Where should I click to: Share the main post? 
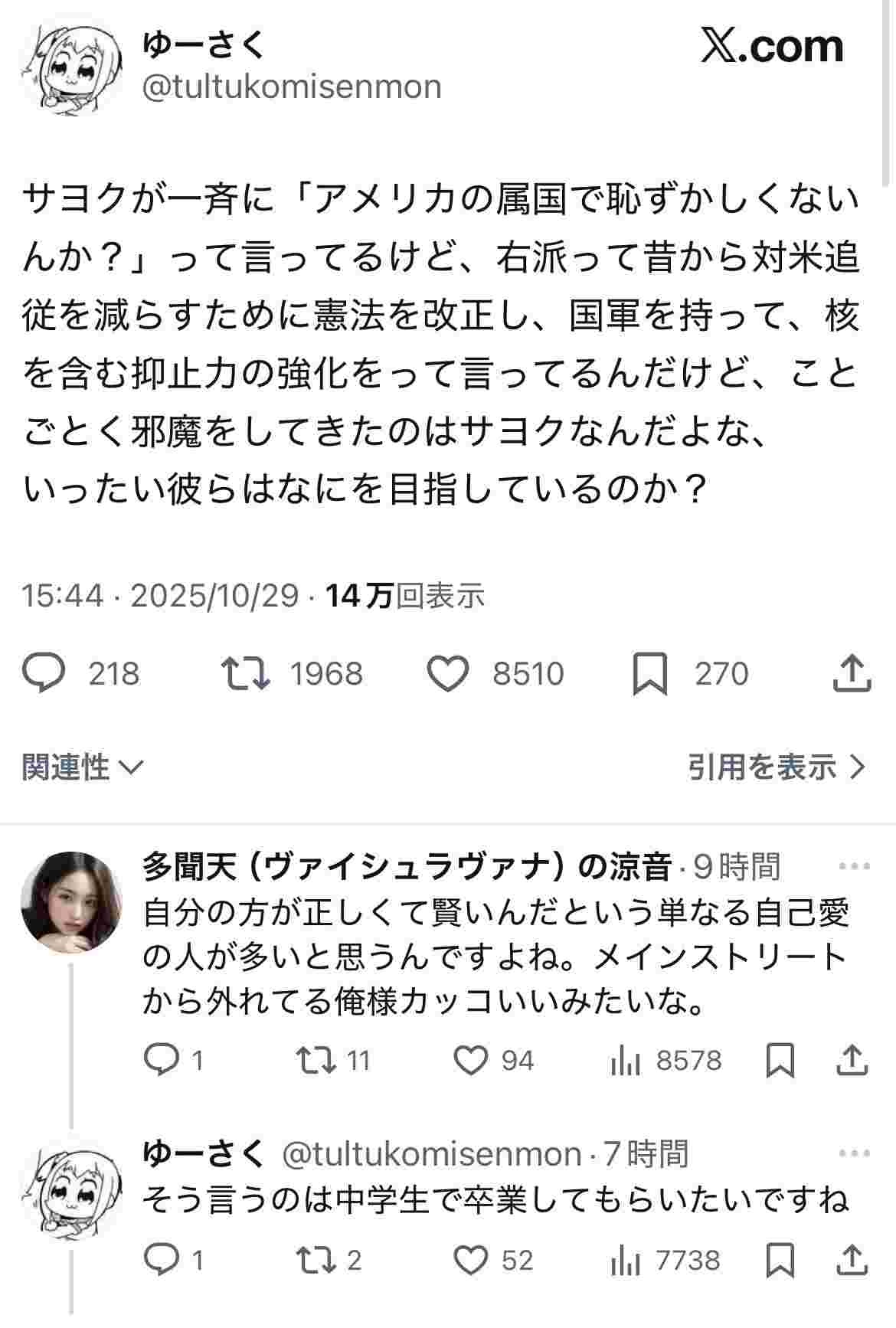click(852, 674)
